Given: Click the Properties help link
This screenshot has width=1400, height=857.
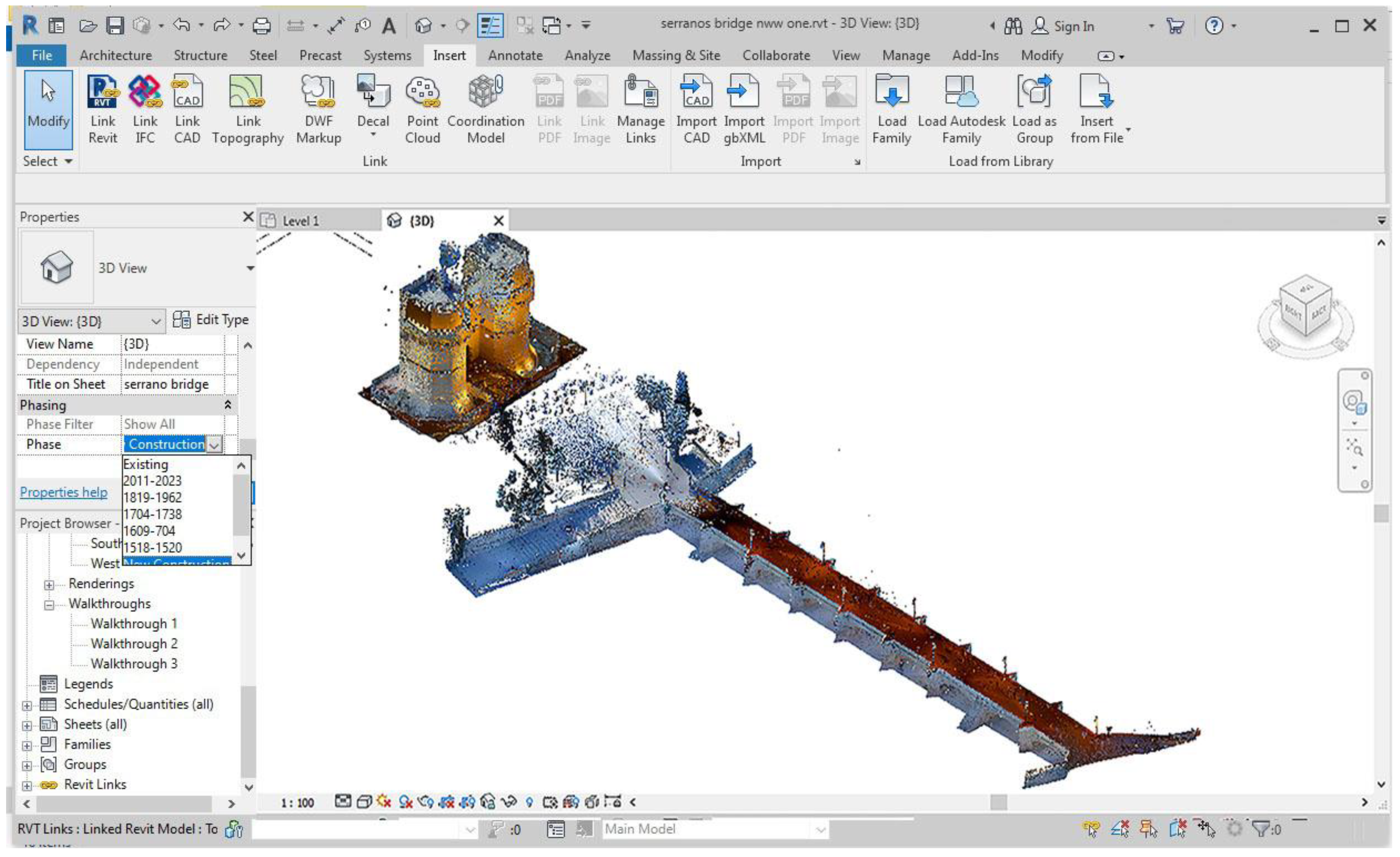Looking at the screenshot, I should point(63,492).
